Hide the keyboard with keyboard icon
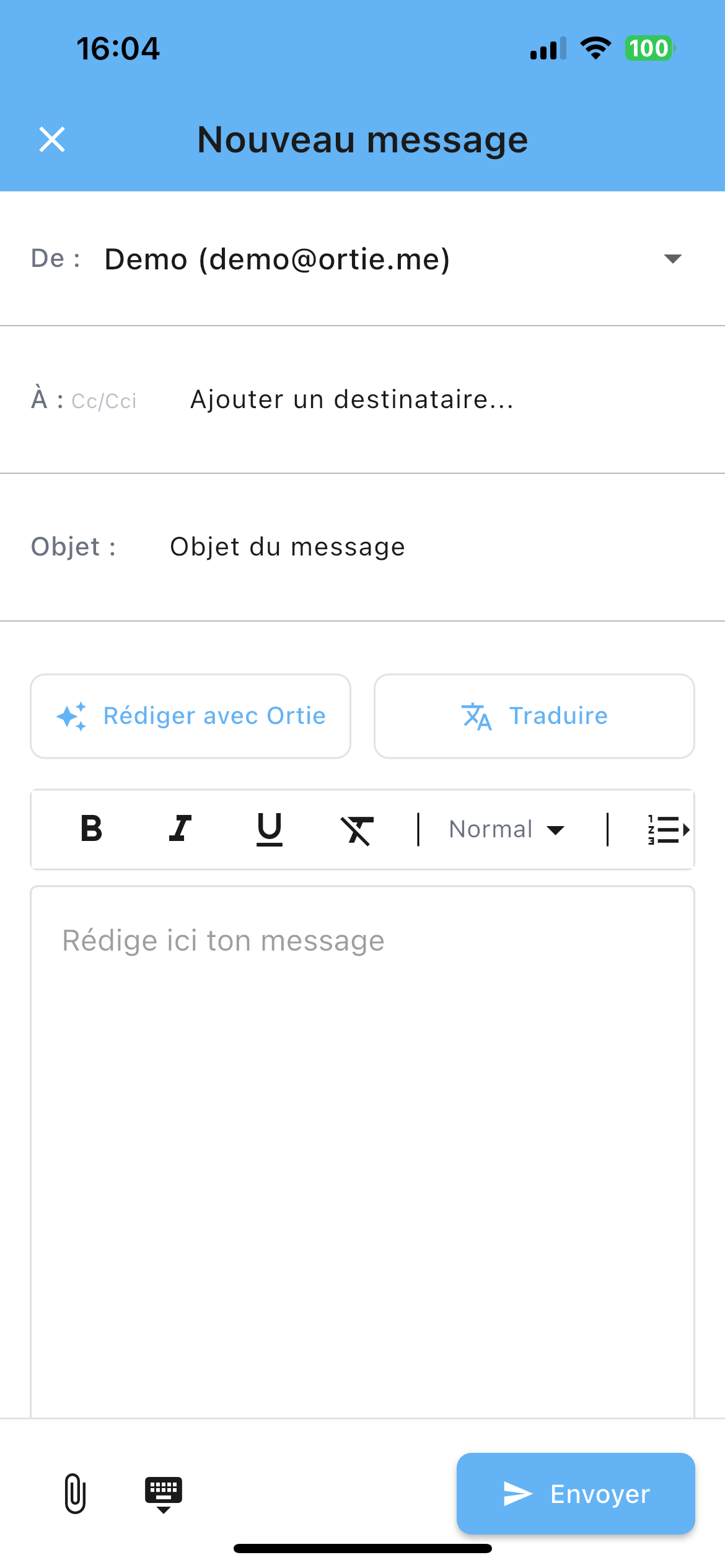The width and height of the screenshot is (725, 1568). coord(164,1494)
